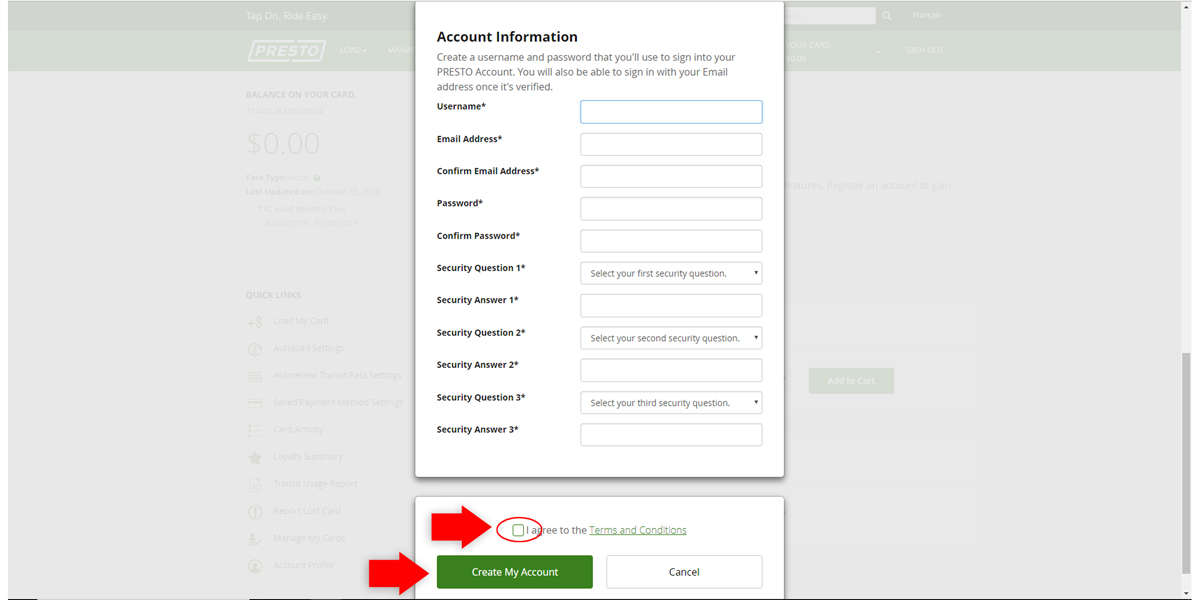
Task: Click the Cancel button
Action: click(x=684, y=572)
